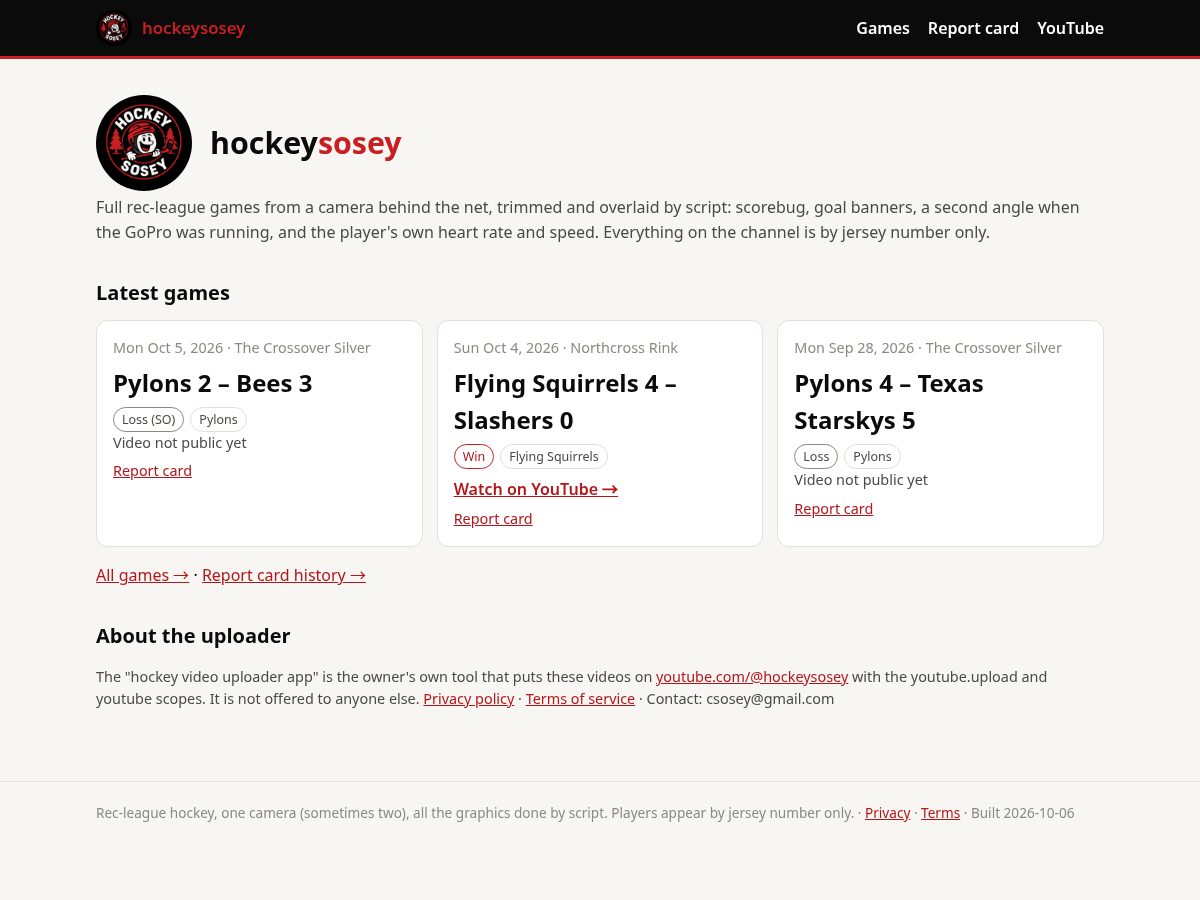This screenshot has height=900, width=1200.
Task: Click the footer Privacy link
Action: point(888,813)
